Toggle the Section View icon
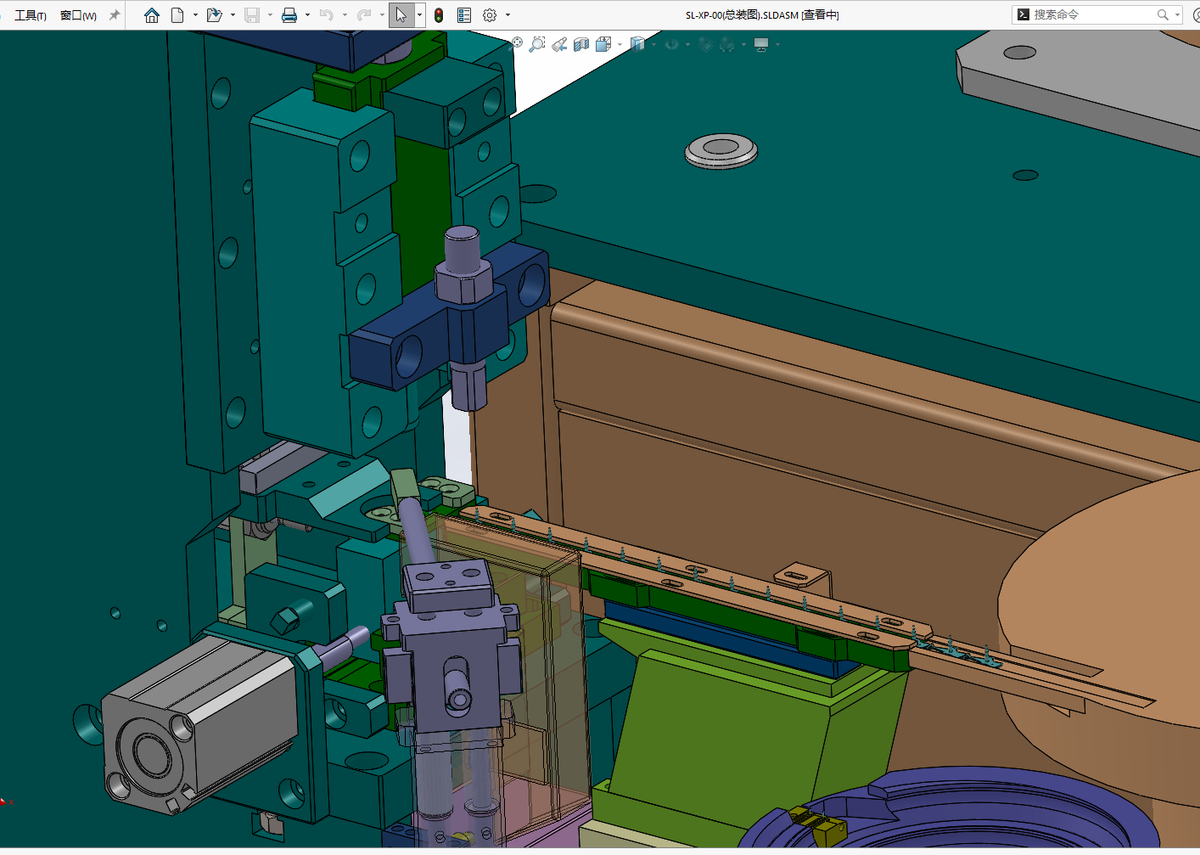Viewport: 1200px width, 855px height. (x=581, y=44)
